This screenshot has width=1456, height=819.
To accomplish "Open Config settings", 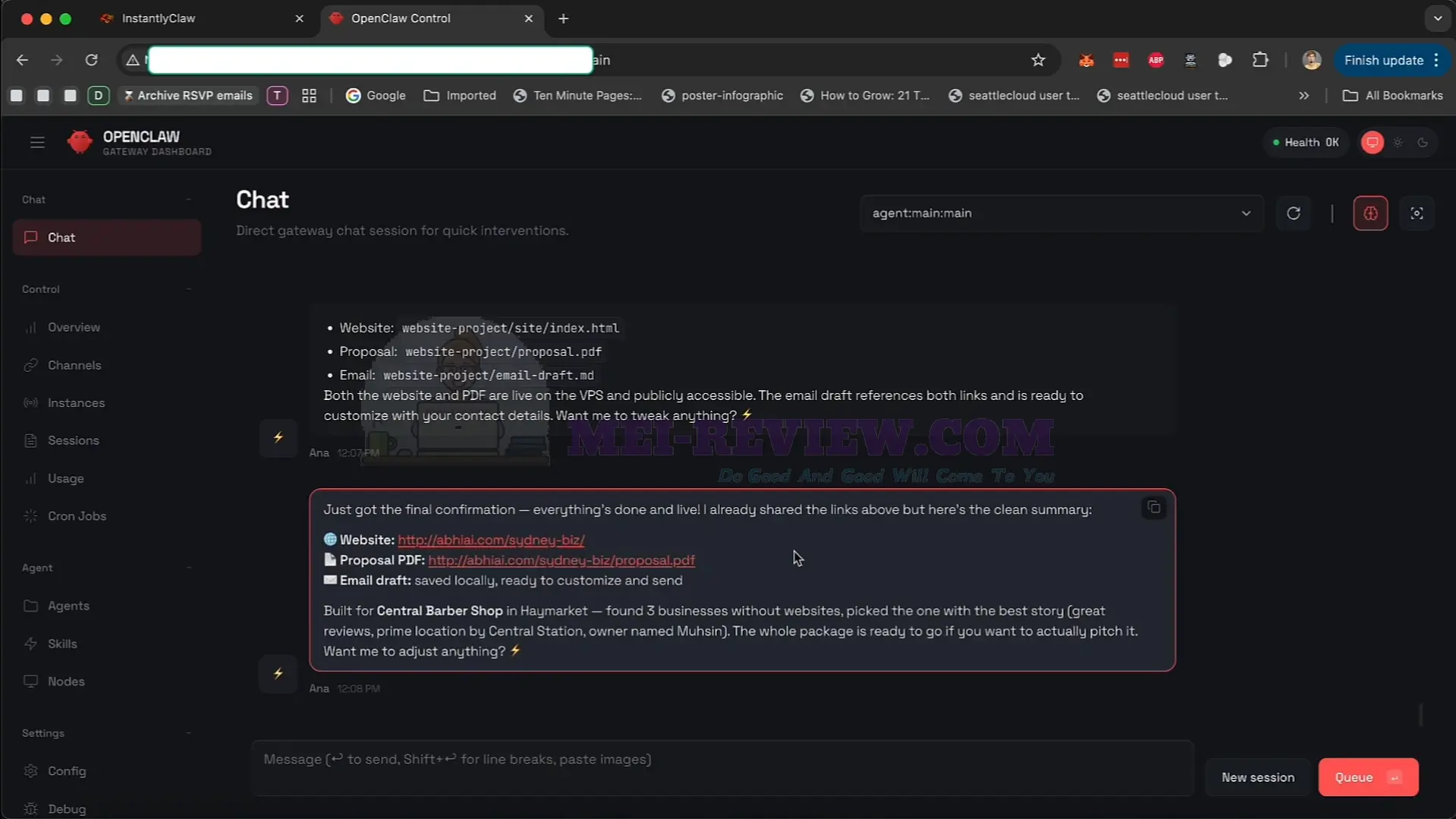I will coord(107,771).
